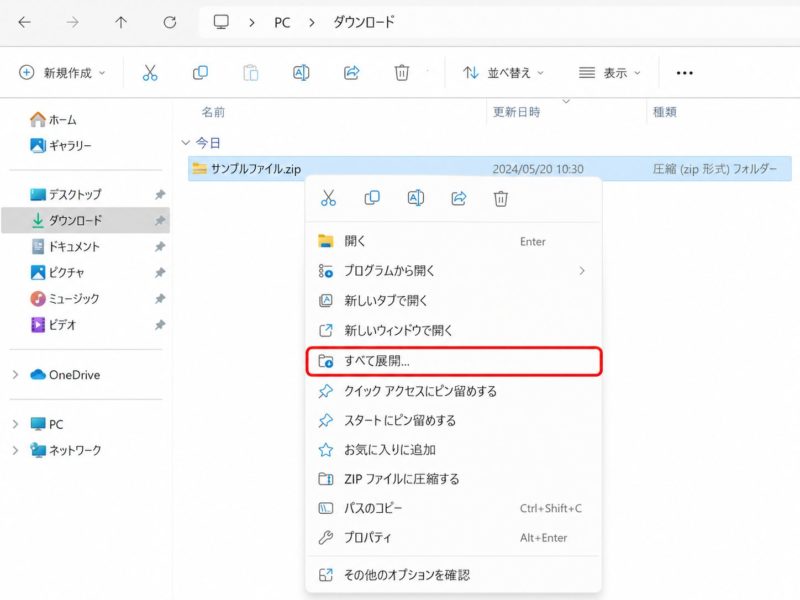
Task: Open the 並べ替え sort dropdown
Action: pos(503,73)
